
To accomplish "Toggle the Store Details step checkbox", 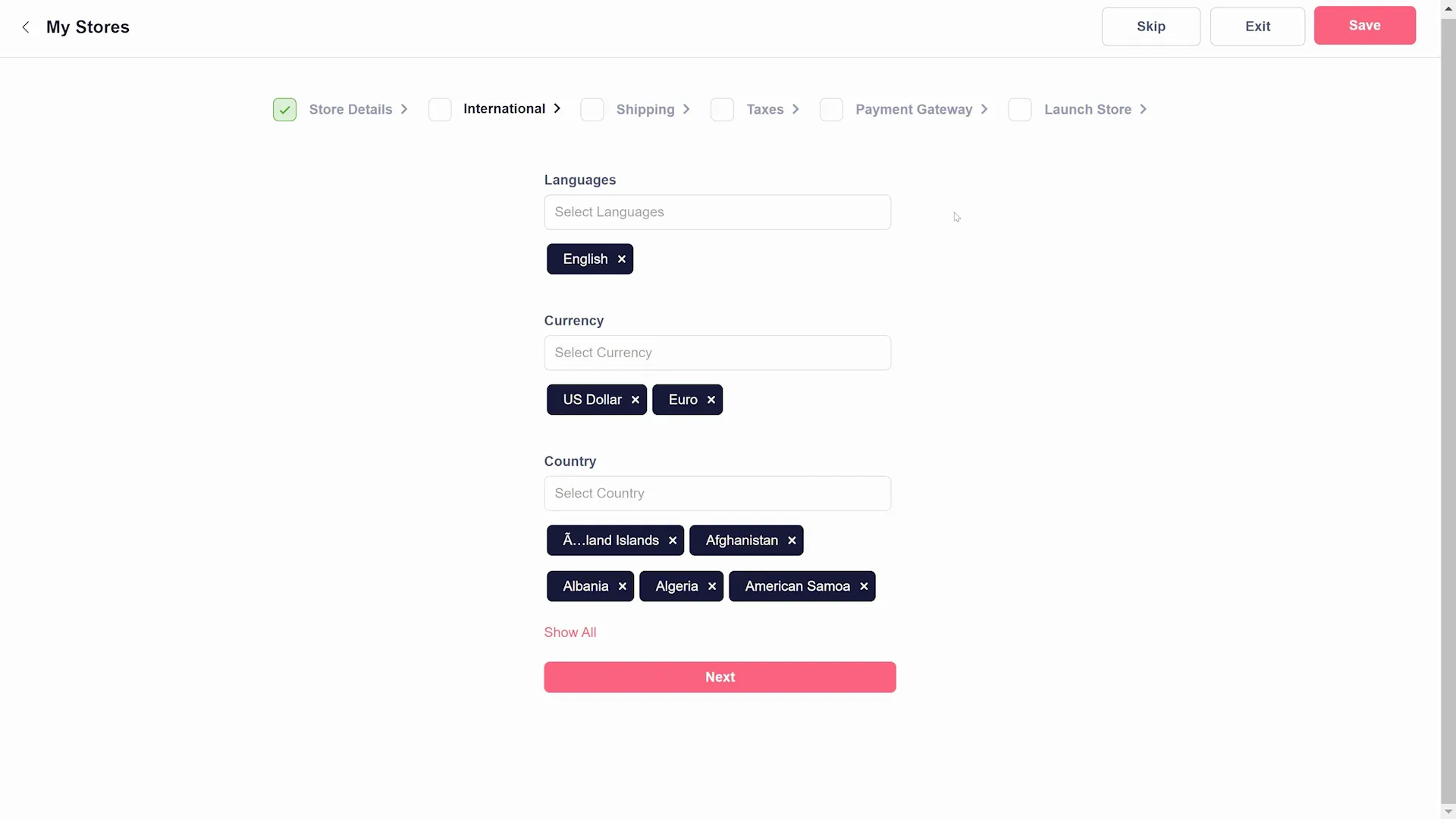I will 285,110.
